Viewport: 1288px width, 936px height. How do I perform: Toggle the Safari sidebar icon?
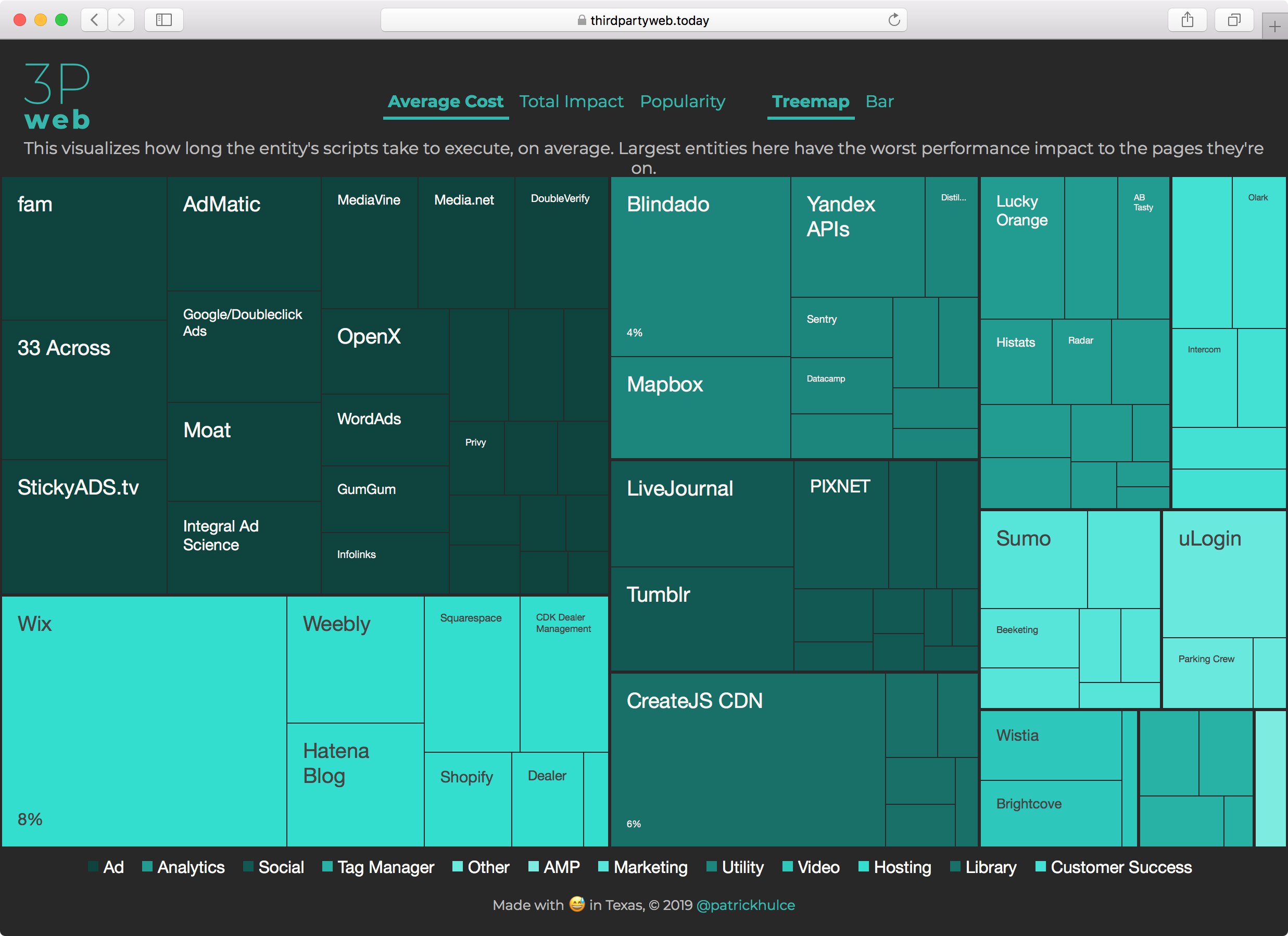point(163,20)
